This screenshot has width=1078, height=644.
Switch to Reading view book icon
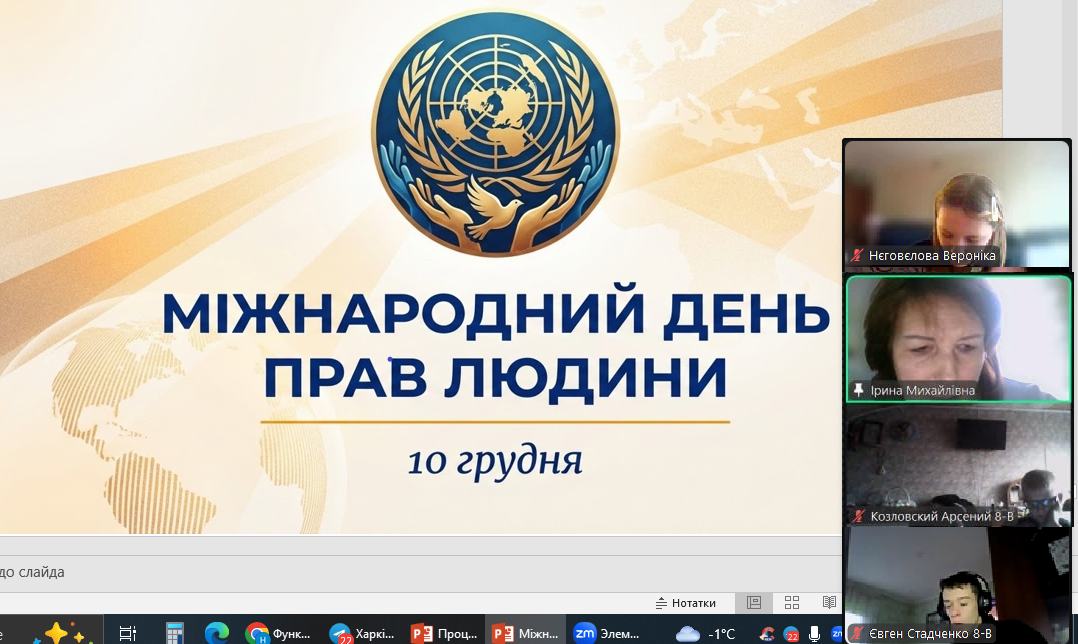(x=829, y=603)
